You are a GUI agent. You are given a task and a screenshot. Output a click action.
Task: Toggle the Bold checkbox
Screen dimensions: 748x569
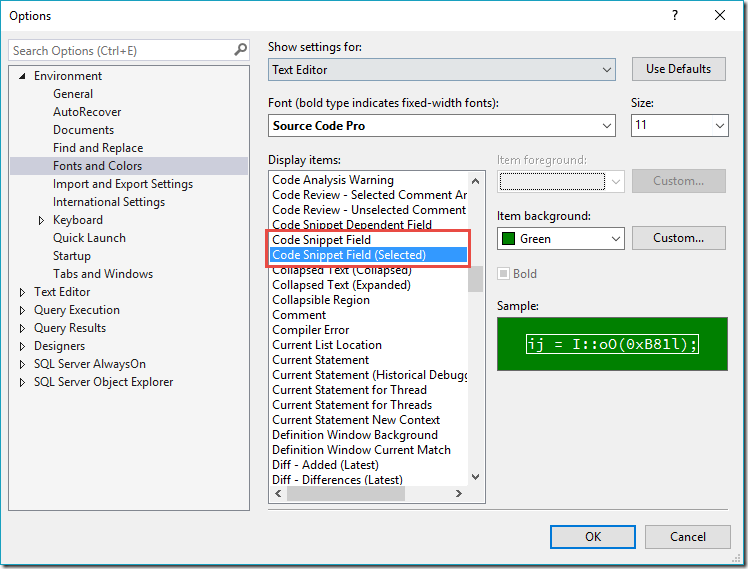click(503, 274)
